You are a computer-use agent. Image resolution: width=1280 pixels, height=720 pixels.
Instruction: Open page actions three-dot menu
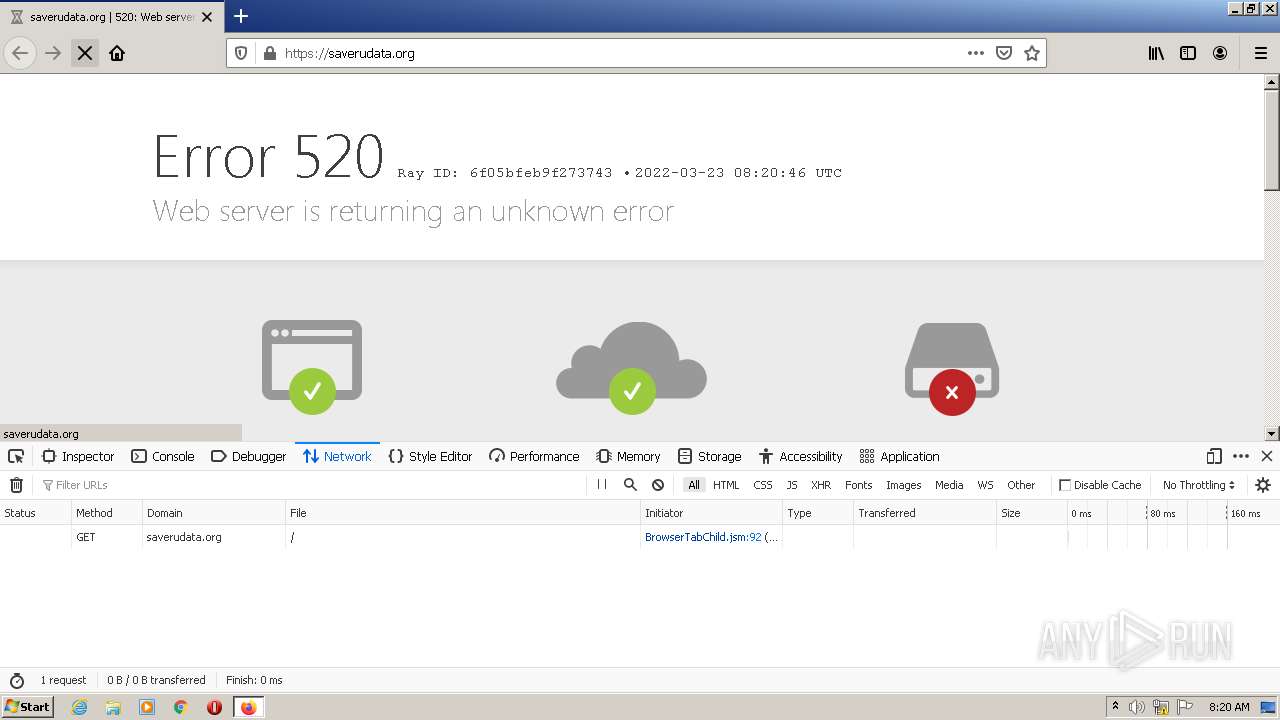[976, 53]
